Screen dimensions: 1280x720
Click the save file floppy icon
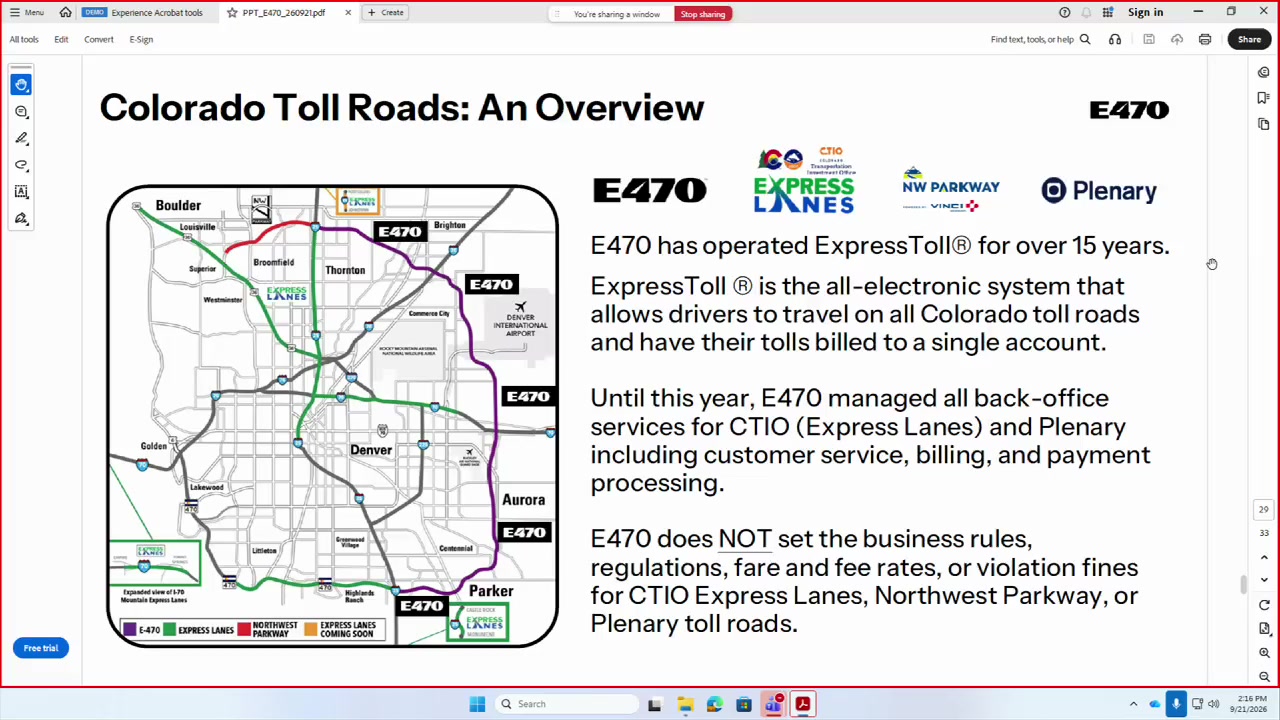(1149, 39)
